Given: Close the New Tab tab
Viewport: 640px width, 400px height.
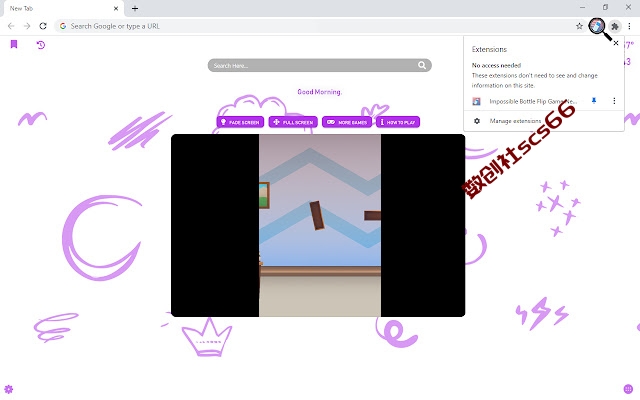Looking at the screenshot, I should click(116, 9).
